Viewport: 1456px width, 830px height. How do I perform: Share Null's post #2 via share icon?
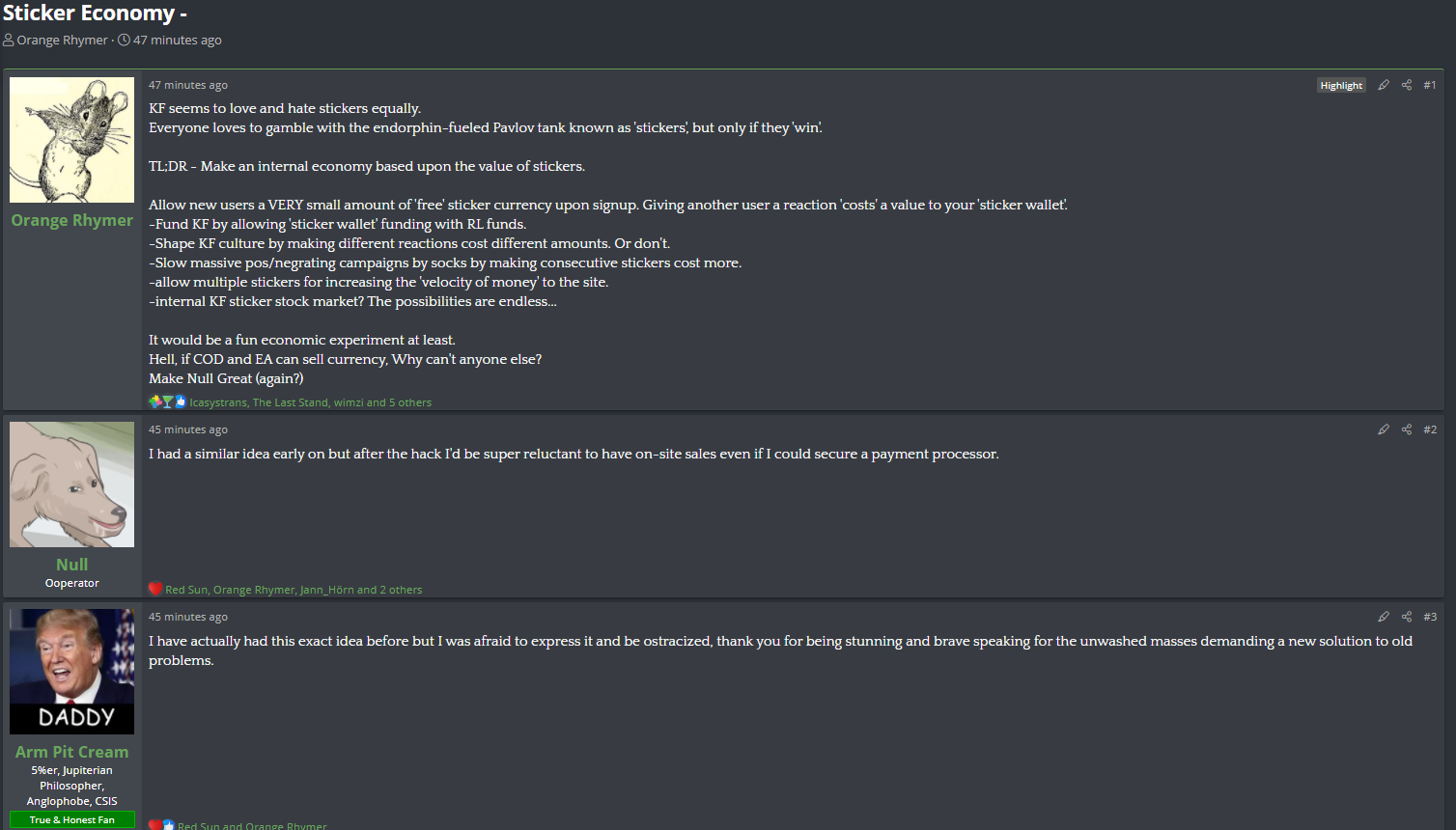point(1407,429)
